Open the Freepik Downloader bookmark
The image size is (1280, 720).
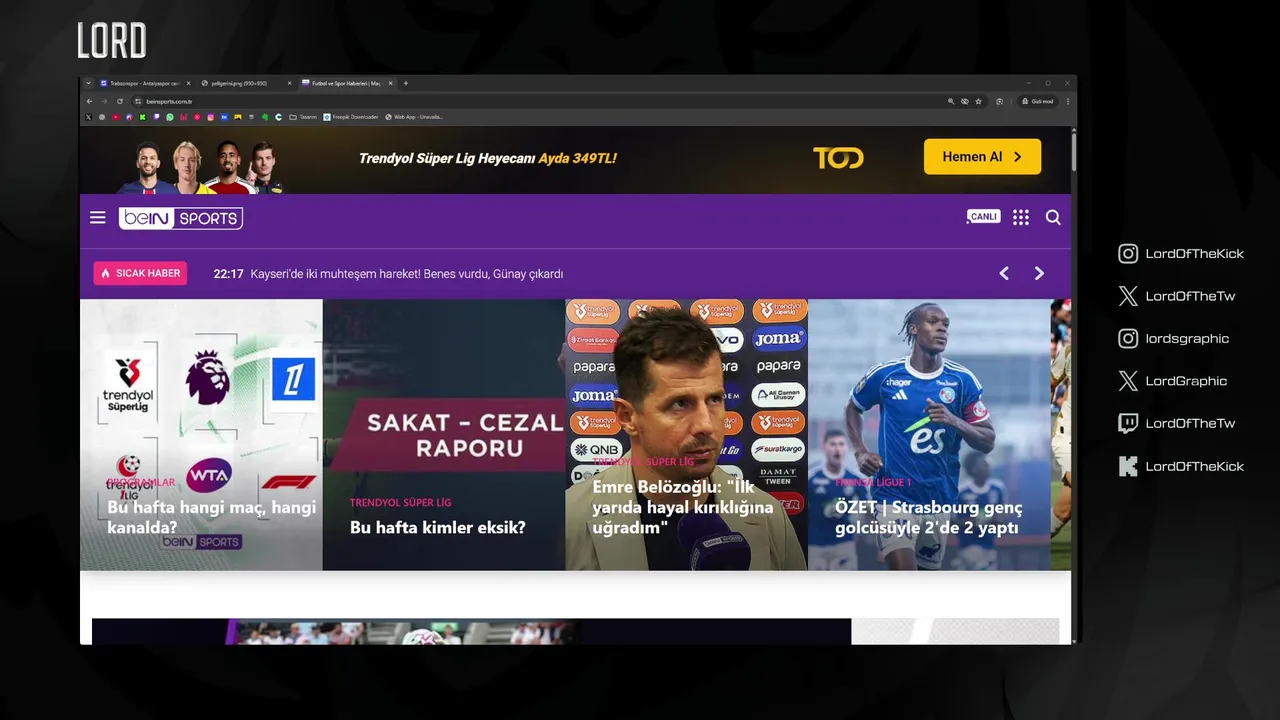[351, 117]
